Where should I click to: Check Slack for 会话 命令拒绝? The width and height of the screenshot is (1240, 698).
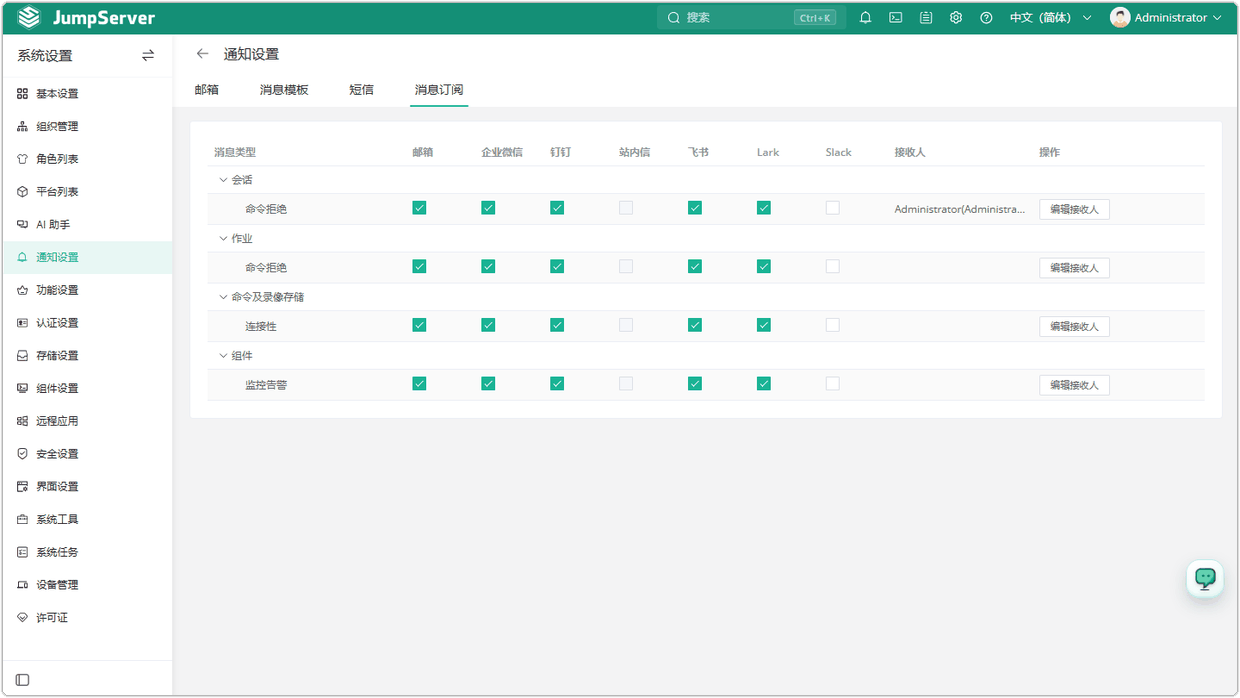pos(833,208)
